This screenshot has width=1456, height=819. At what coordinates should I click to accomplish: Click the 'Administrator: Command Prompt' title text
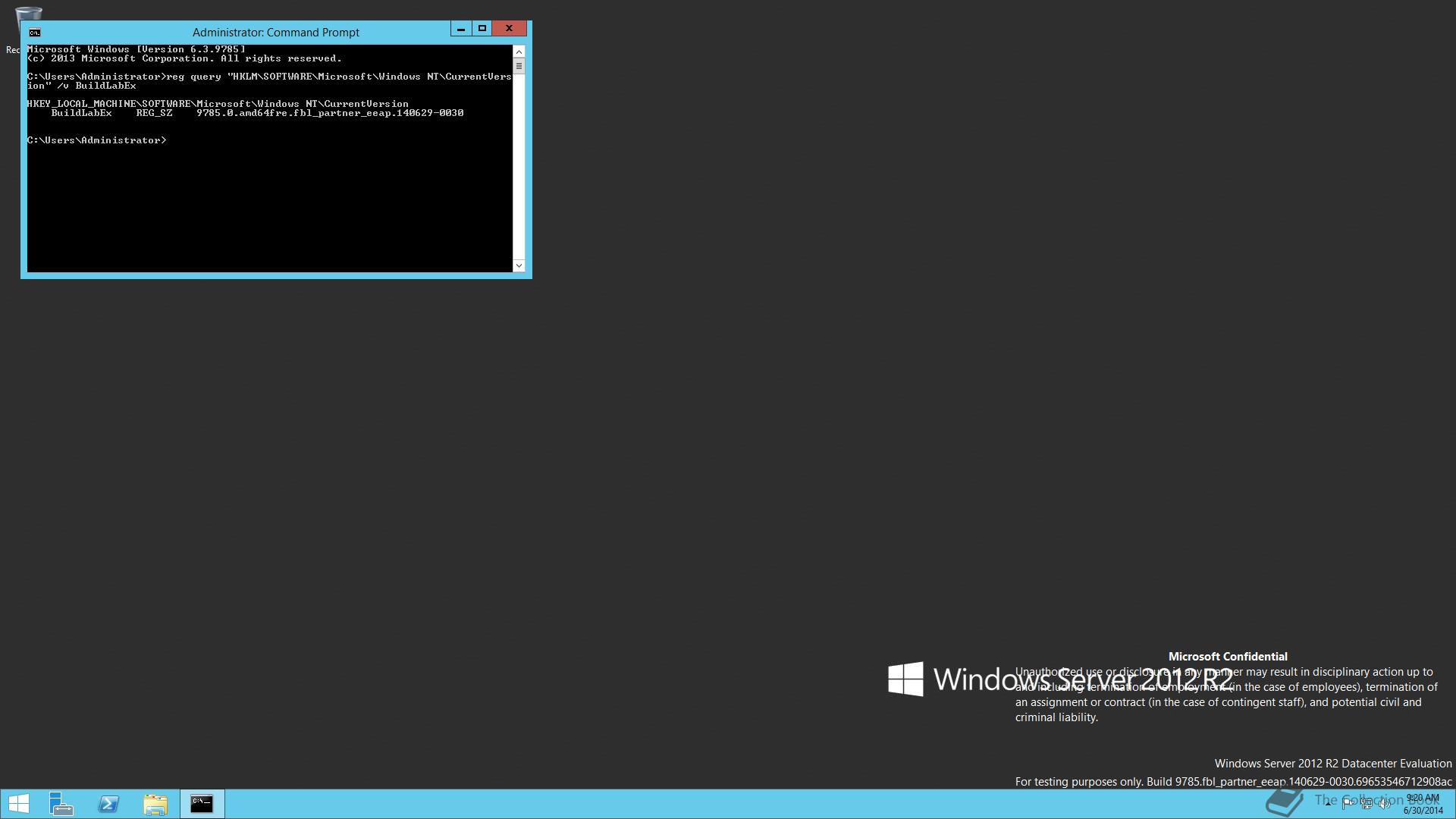click(x=276, y=32)
